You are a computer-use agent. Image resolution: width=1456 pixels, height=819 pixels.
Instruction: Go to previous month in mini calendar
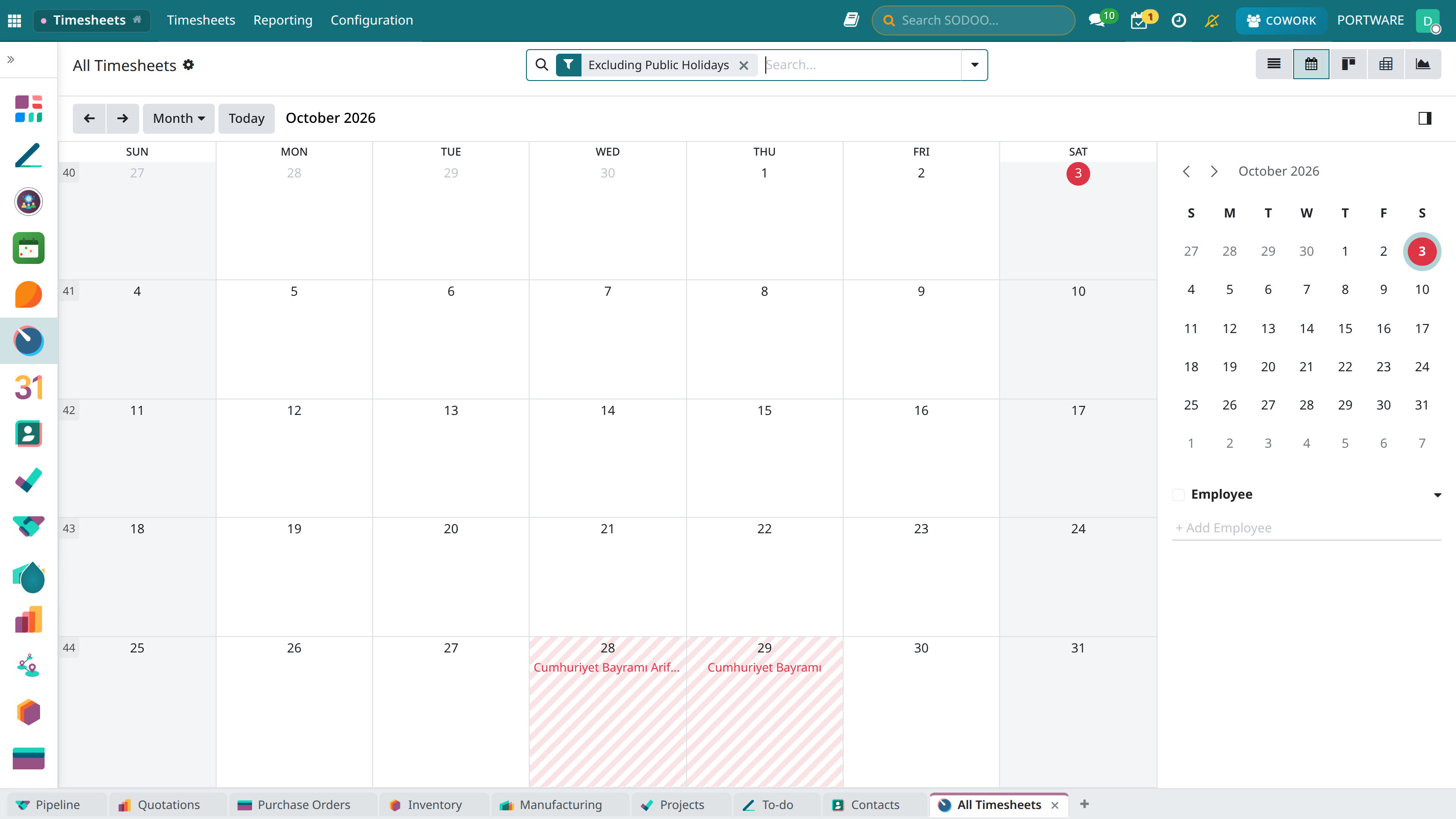pyautogui.click(x=1186, y=171)
